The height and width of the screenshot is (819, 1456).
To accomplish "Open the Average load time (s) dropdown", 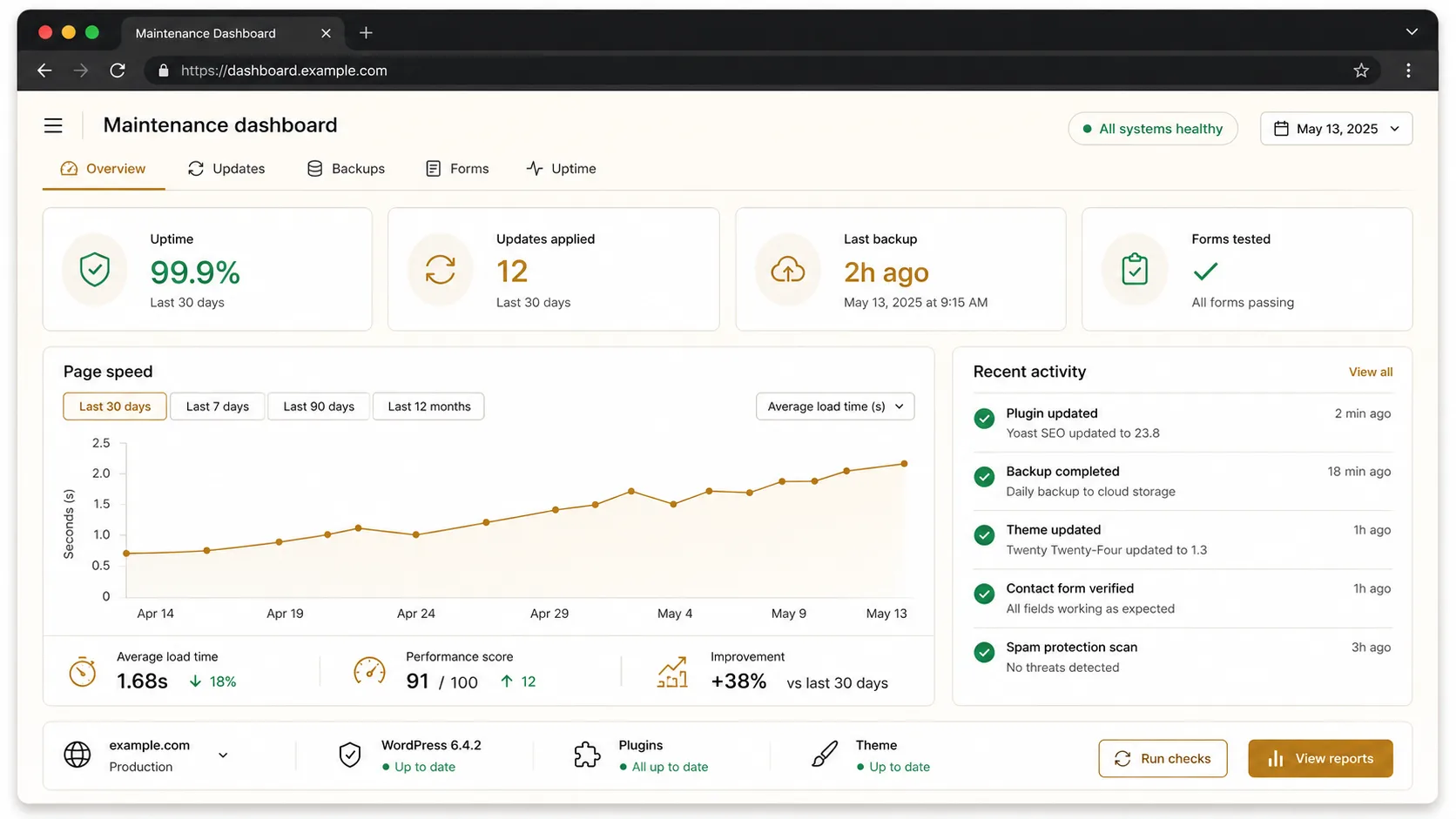I will [835, 406].
